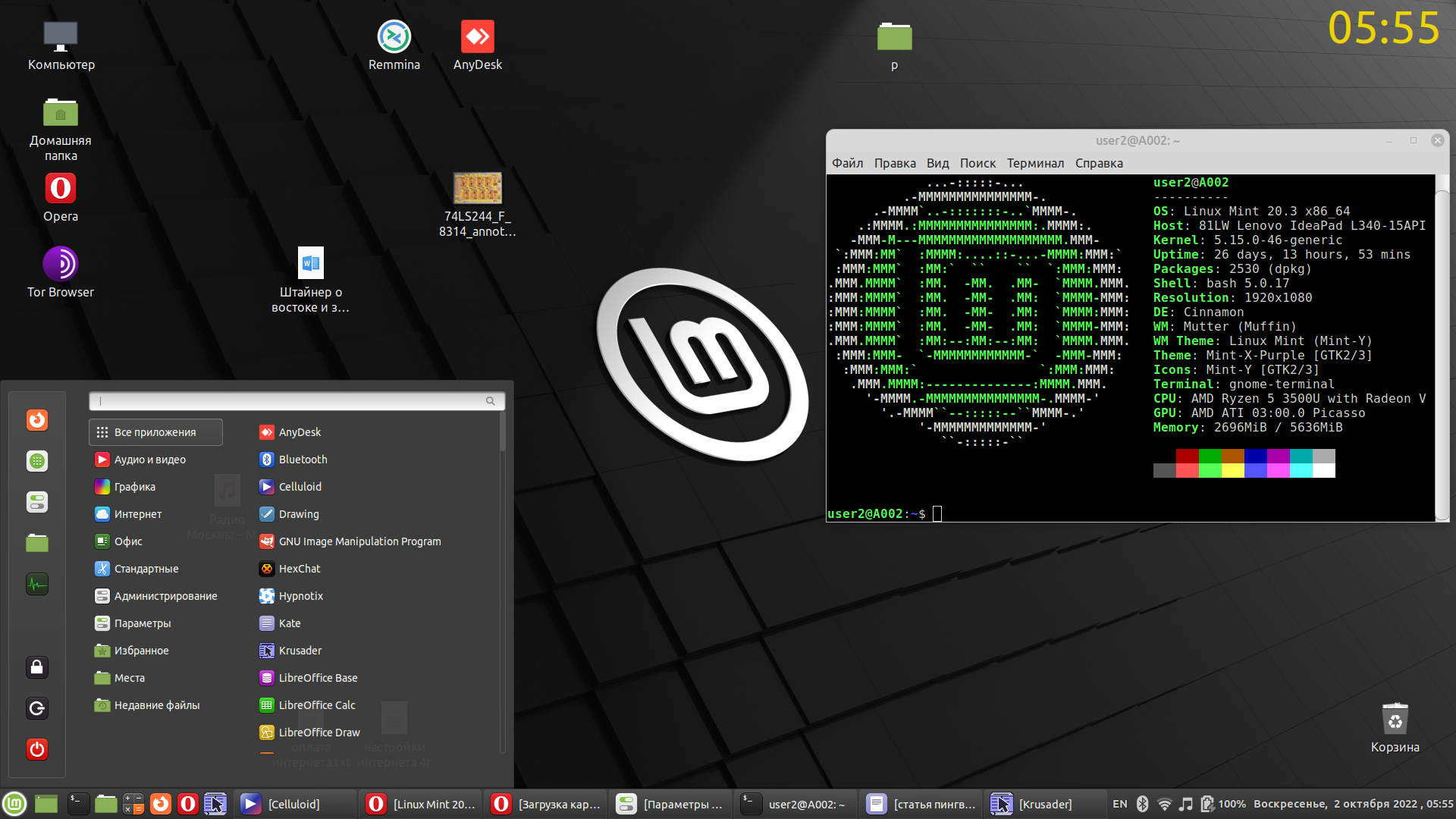Open LibreOffice Calc spreadsheet
1456x819 pixels.
[x=318, y=705]
